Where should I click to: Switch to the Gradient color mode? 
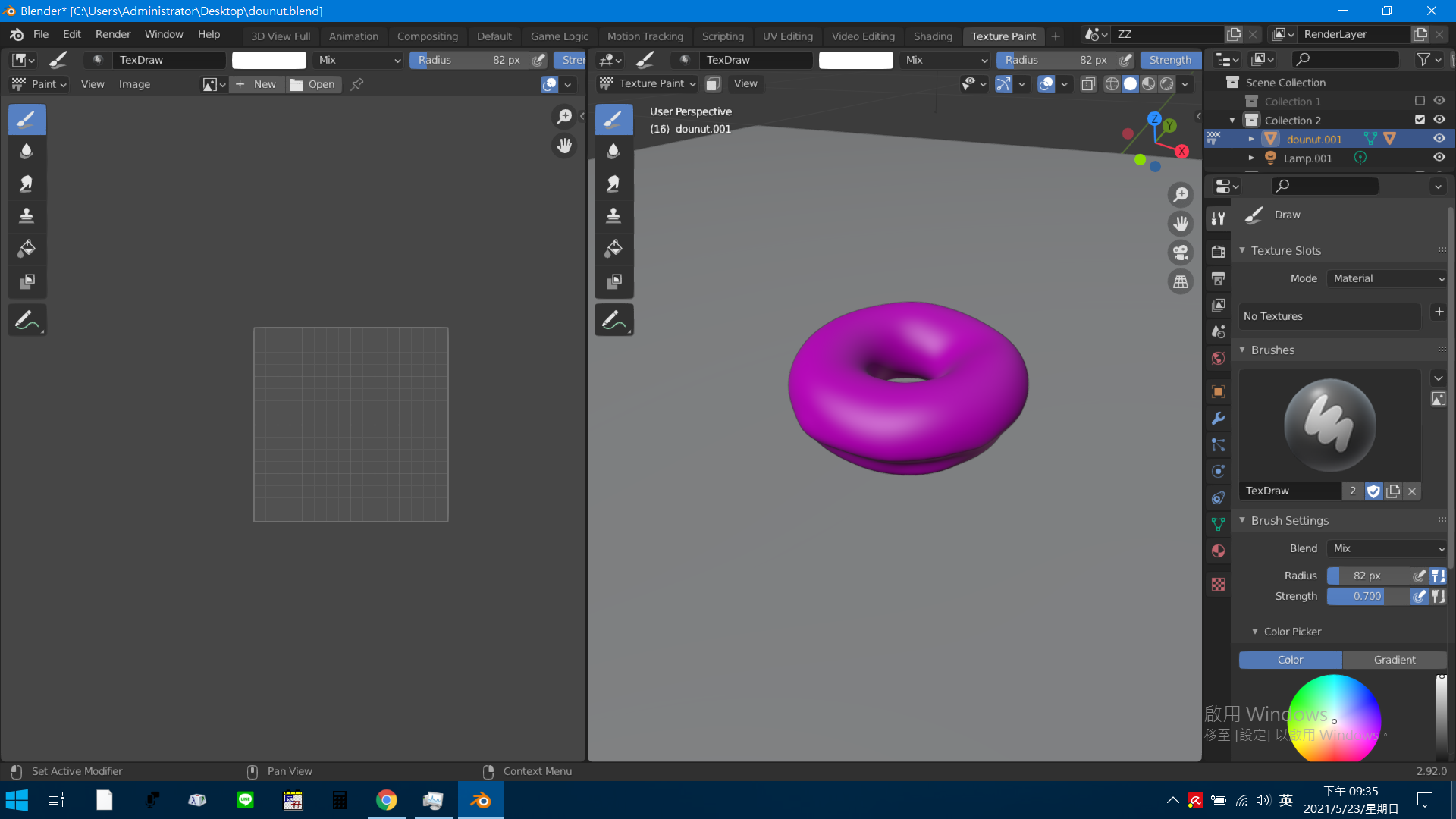(x=1395, y=660)
